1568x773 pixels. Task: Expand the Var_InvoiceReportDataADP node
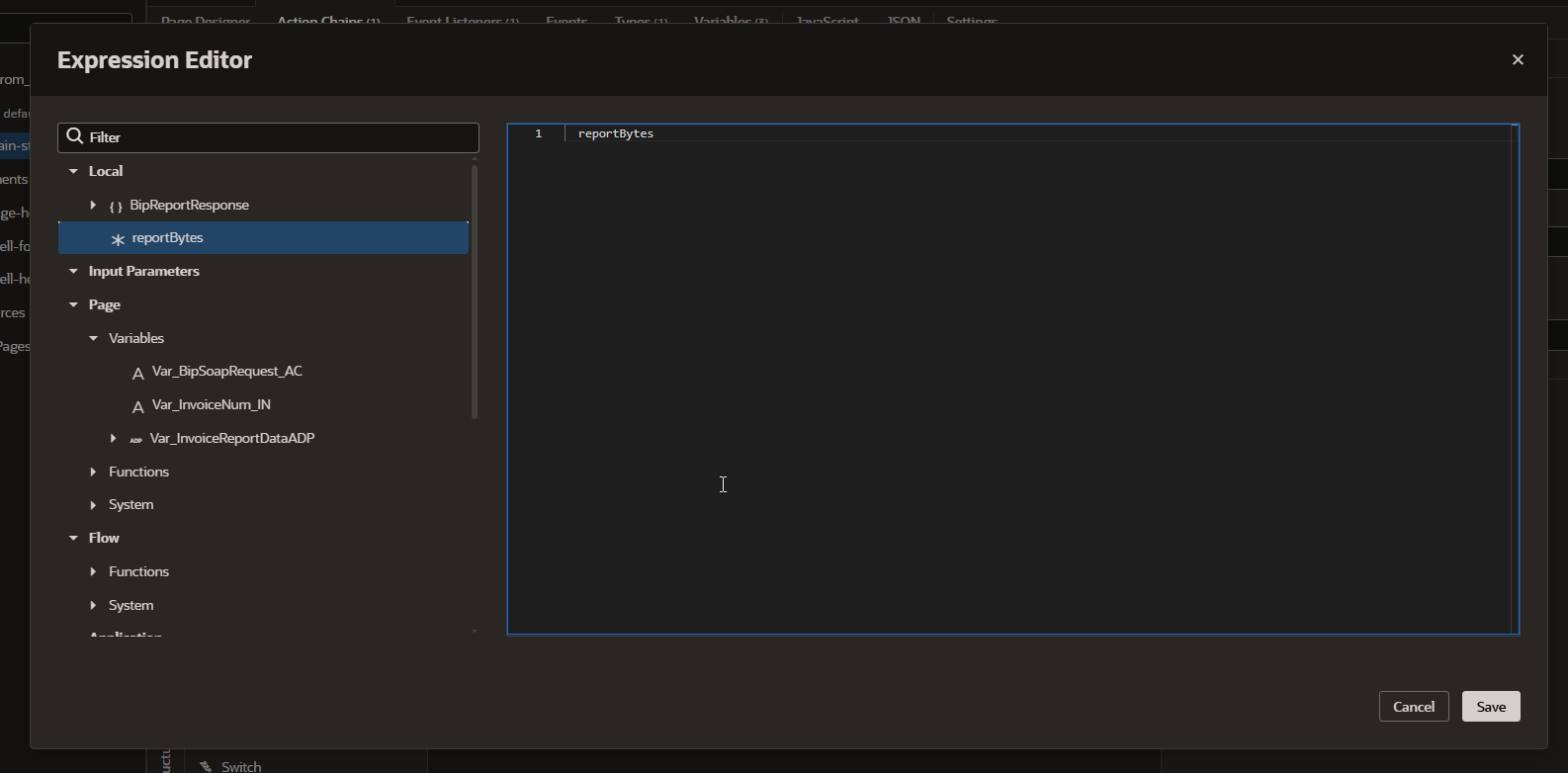coord(113,438)
